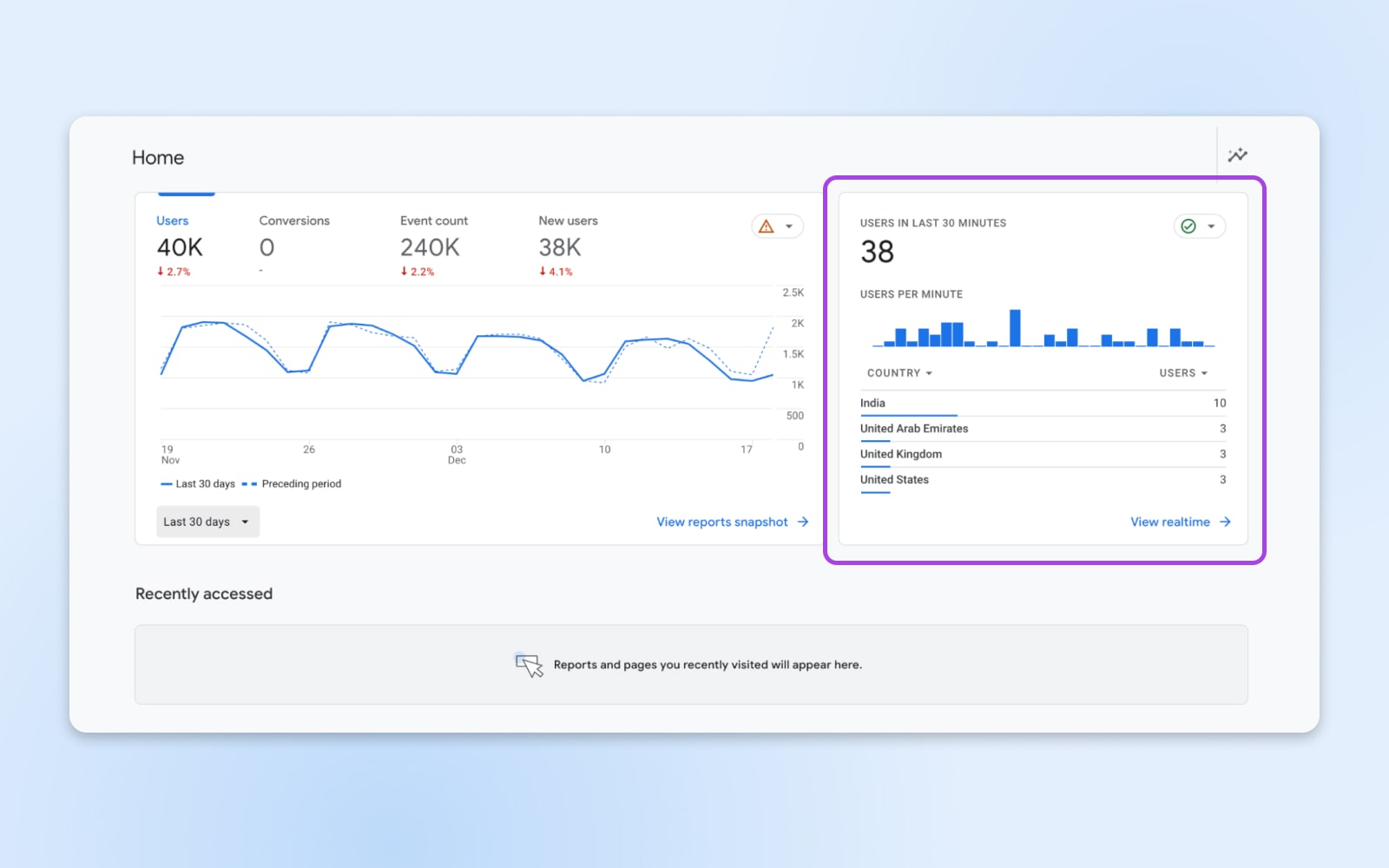Open the USERS metric sort dropdown
Image resolution: width=1389 pixels, height=868 pixels.
[x=1182, y=372]
